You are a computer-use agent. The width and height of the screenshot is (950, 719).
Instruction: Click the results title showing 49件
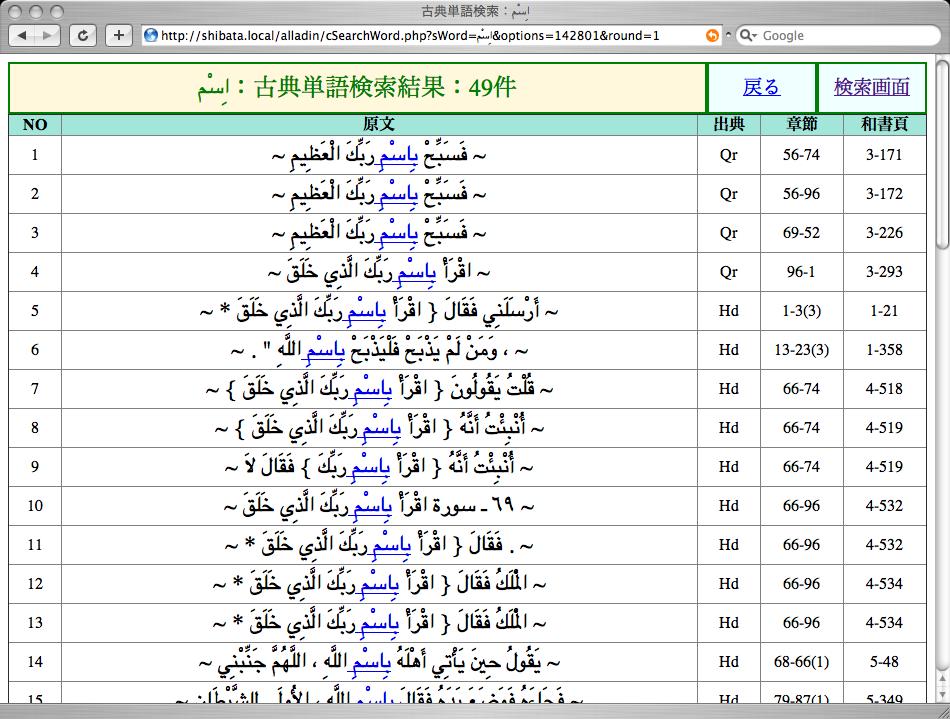[x=357, y=88]
